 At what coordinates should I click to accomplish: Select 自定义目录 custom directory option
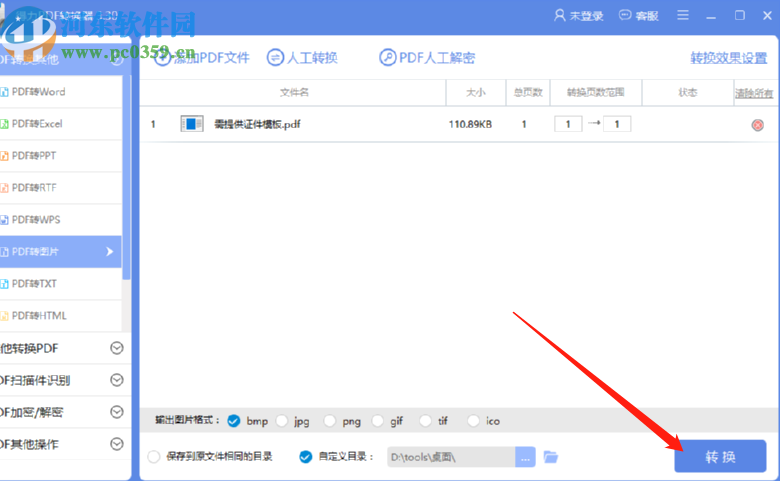(305, 457)
